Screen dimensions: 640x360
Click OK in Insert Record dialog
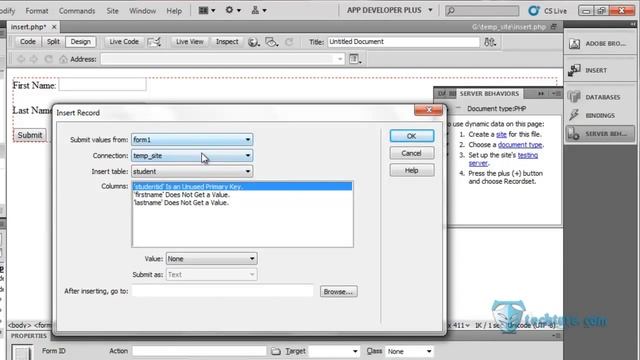(412, 136)
